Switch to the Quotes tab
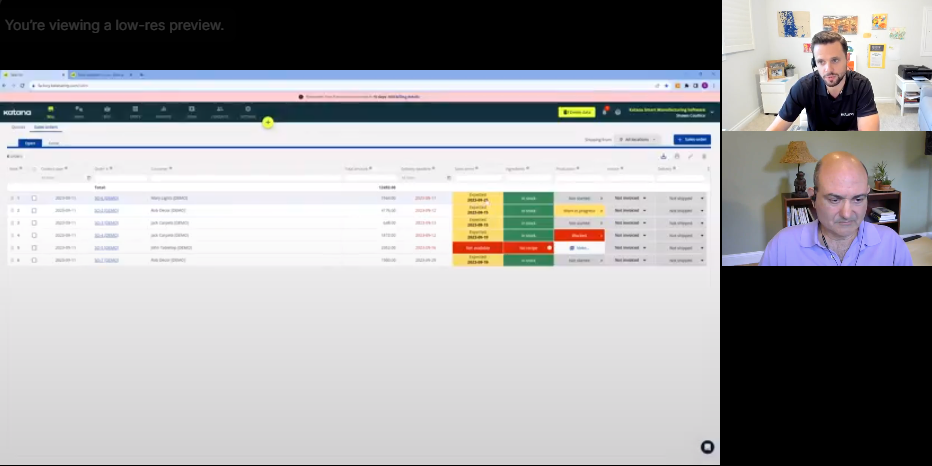This screenshot has width=932, height=466. click(18, 127)
